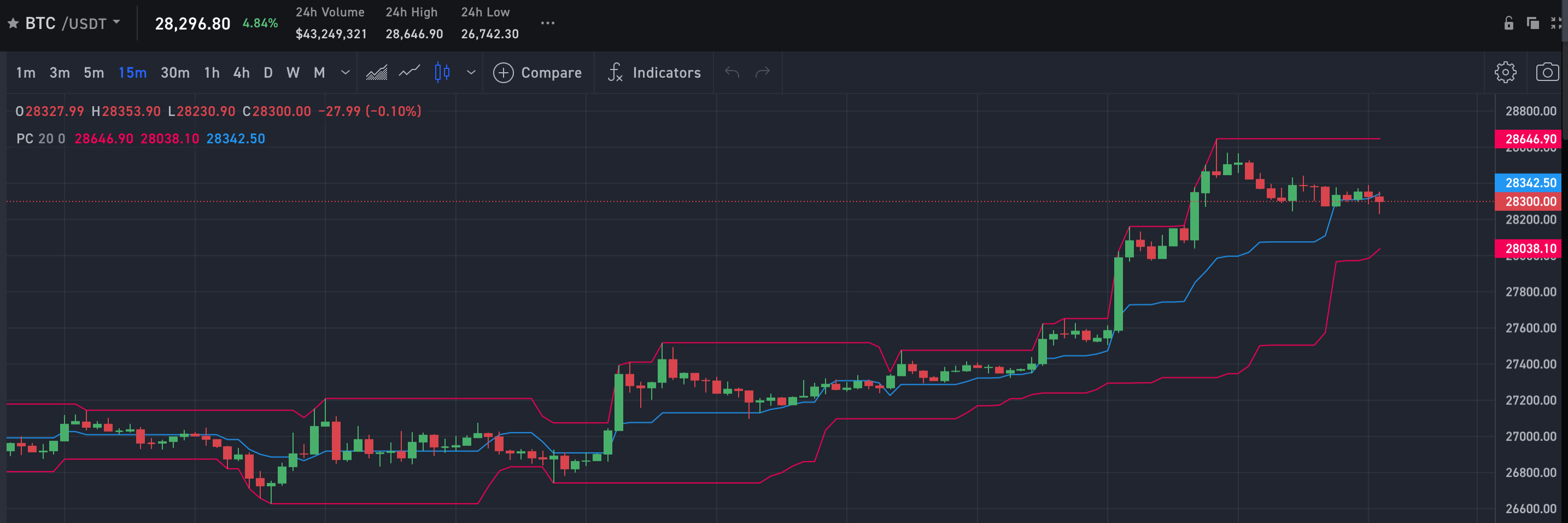This screenshot has height=523, width=1568.
Task: Click the 27600.00 price scale label
Action: 1530,328
